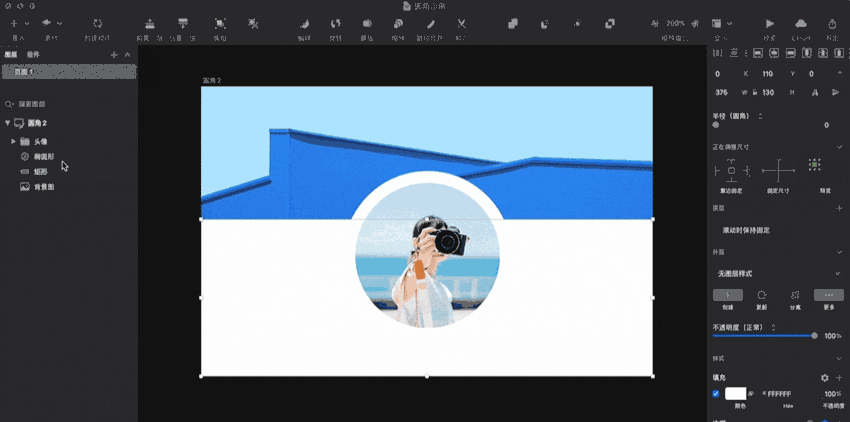850x422 pixels.
Task: Select the Scissors tool
Action: [461, 23]
